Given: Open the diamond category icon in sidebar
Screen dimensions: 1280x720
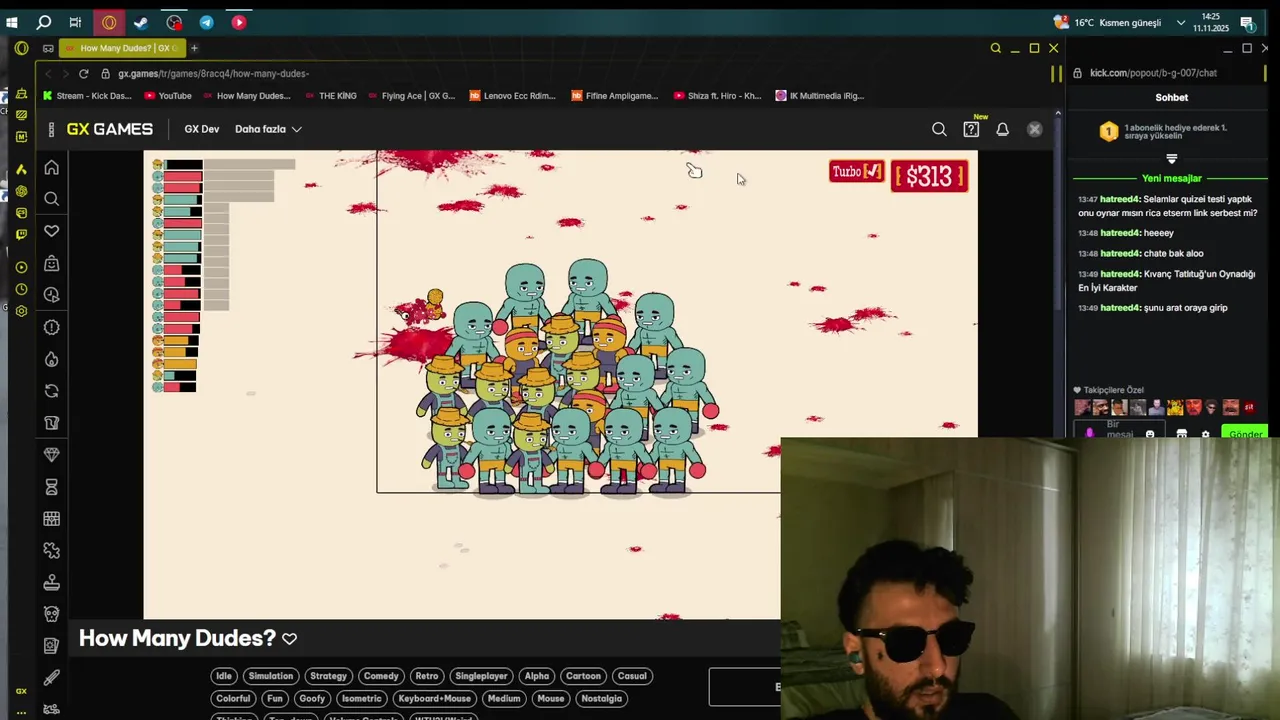Looking at the screenshot, I should [x=51, y=454].
